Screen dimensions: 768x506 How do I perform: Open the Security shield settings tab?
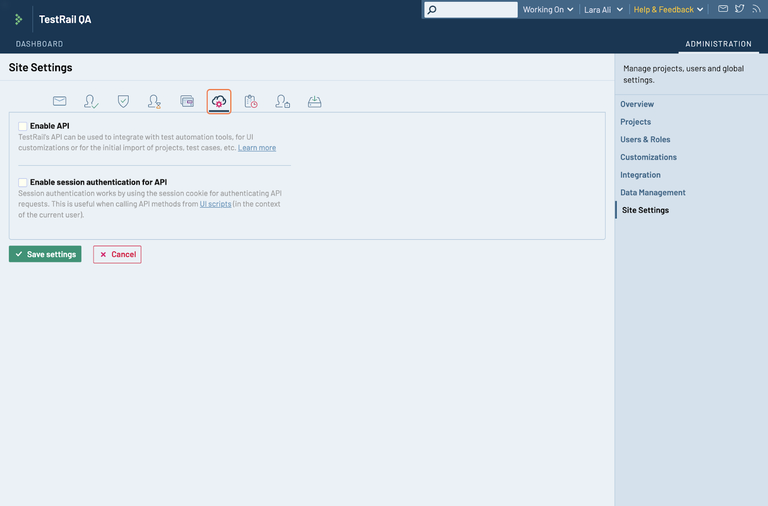pyautogui.click(x=123, y=101)
